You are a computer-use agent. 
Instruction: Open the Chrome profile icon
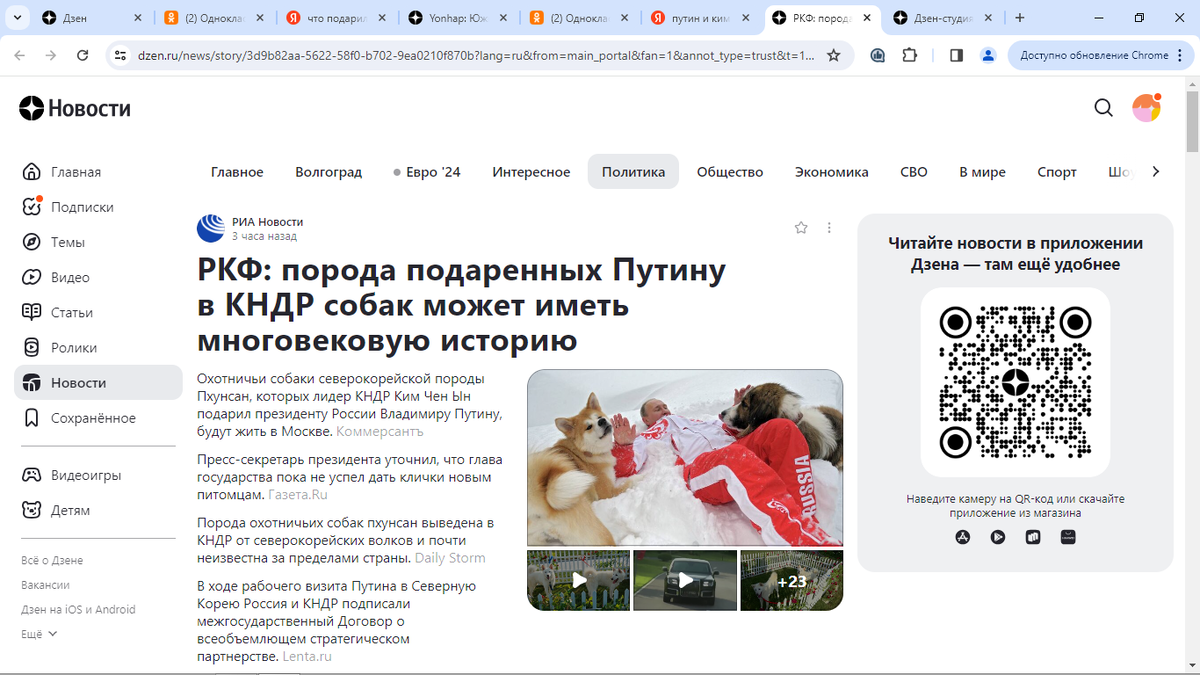click(x=988, y=55)
